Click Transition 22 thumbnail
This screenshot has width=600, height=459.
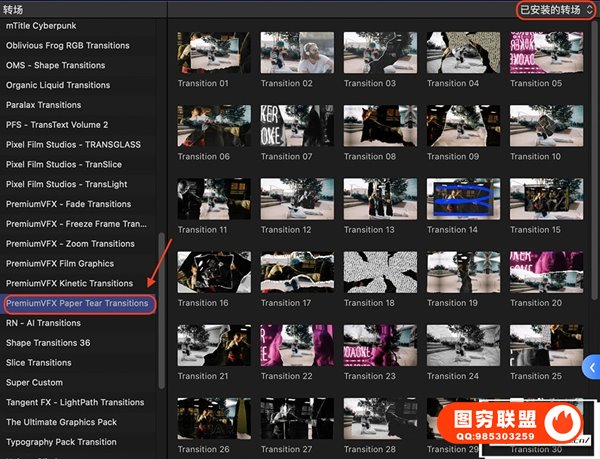coord(297,345)
